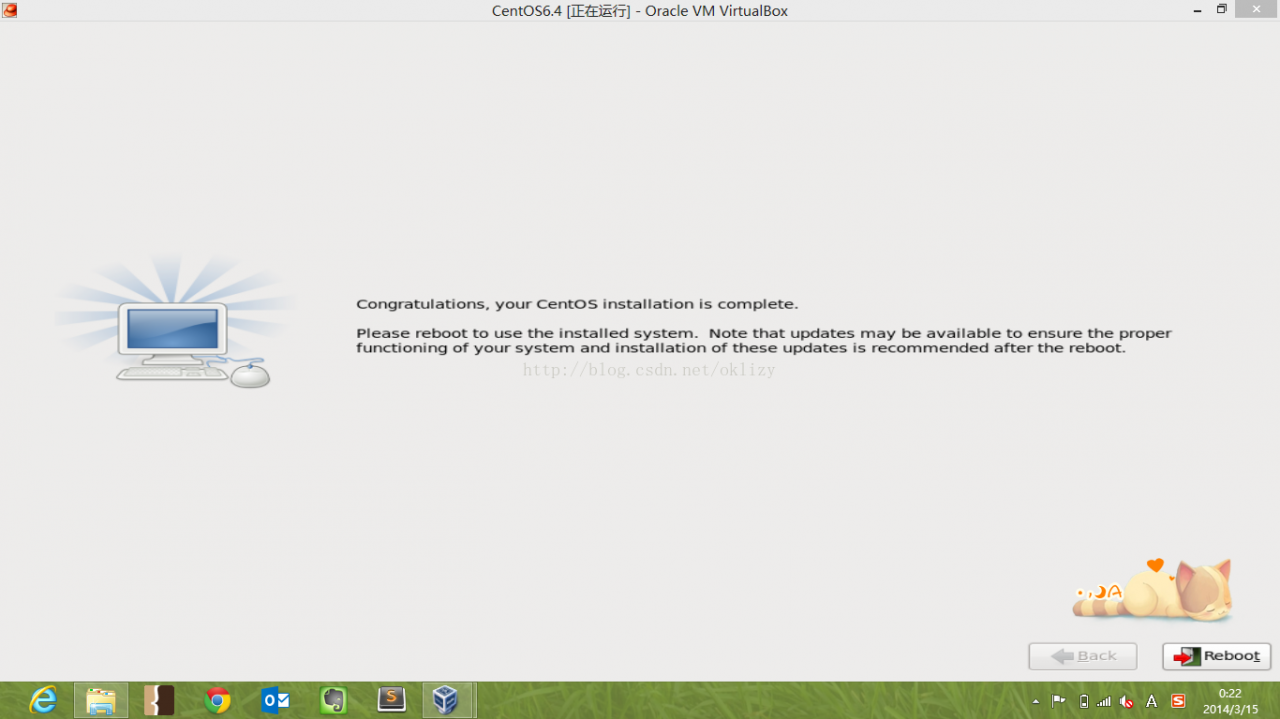Click the muted volume tray icon
The height and width of the screenshot is (719, 1280).
click(1127, 702)
